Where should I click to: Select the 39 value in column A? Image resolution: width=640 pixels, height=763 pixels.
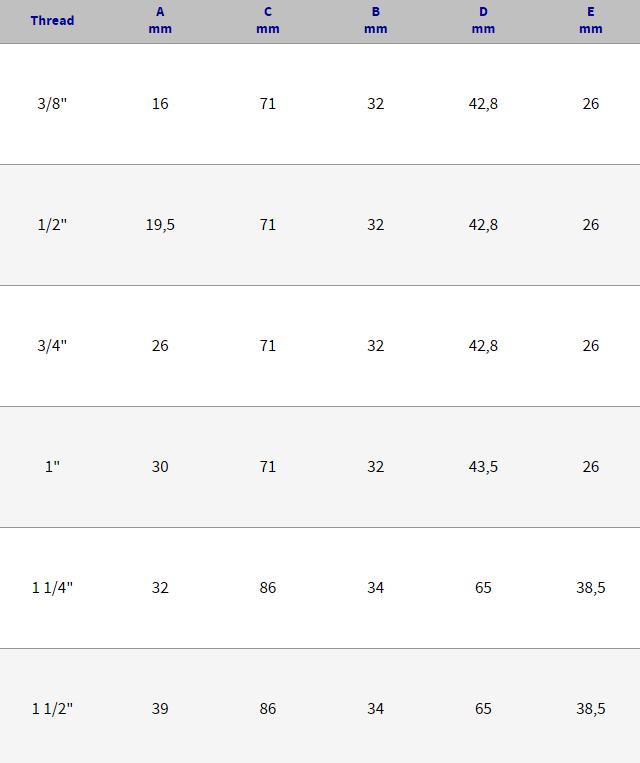pos(160,709)
